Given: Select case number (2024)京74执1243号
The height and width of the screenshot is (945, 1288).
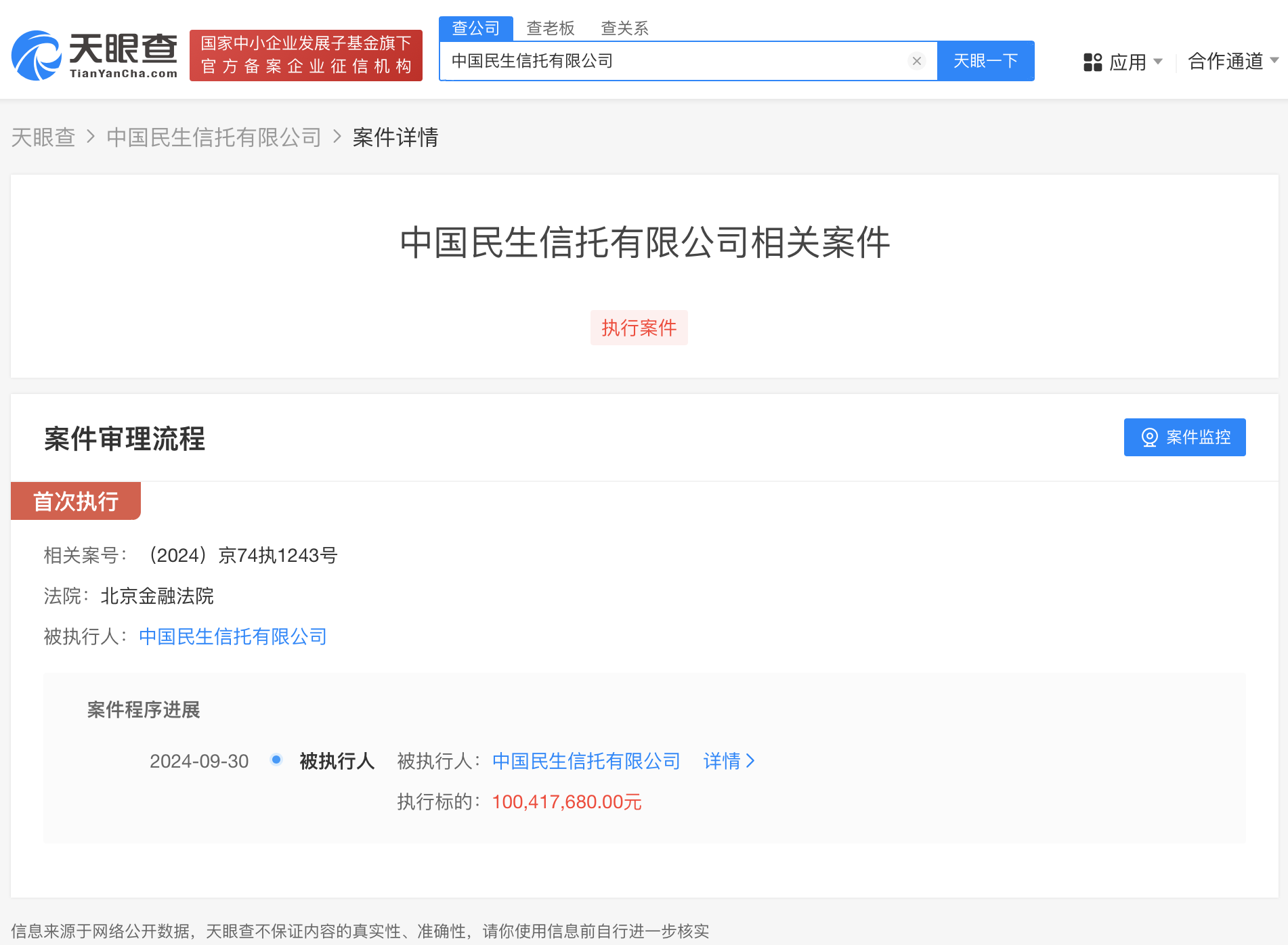Looking at the screenshot, I should pyautogui.click(x=242, y=555).
